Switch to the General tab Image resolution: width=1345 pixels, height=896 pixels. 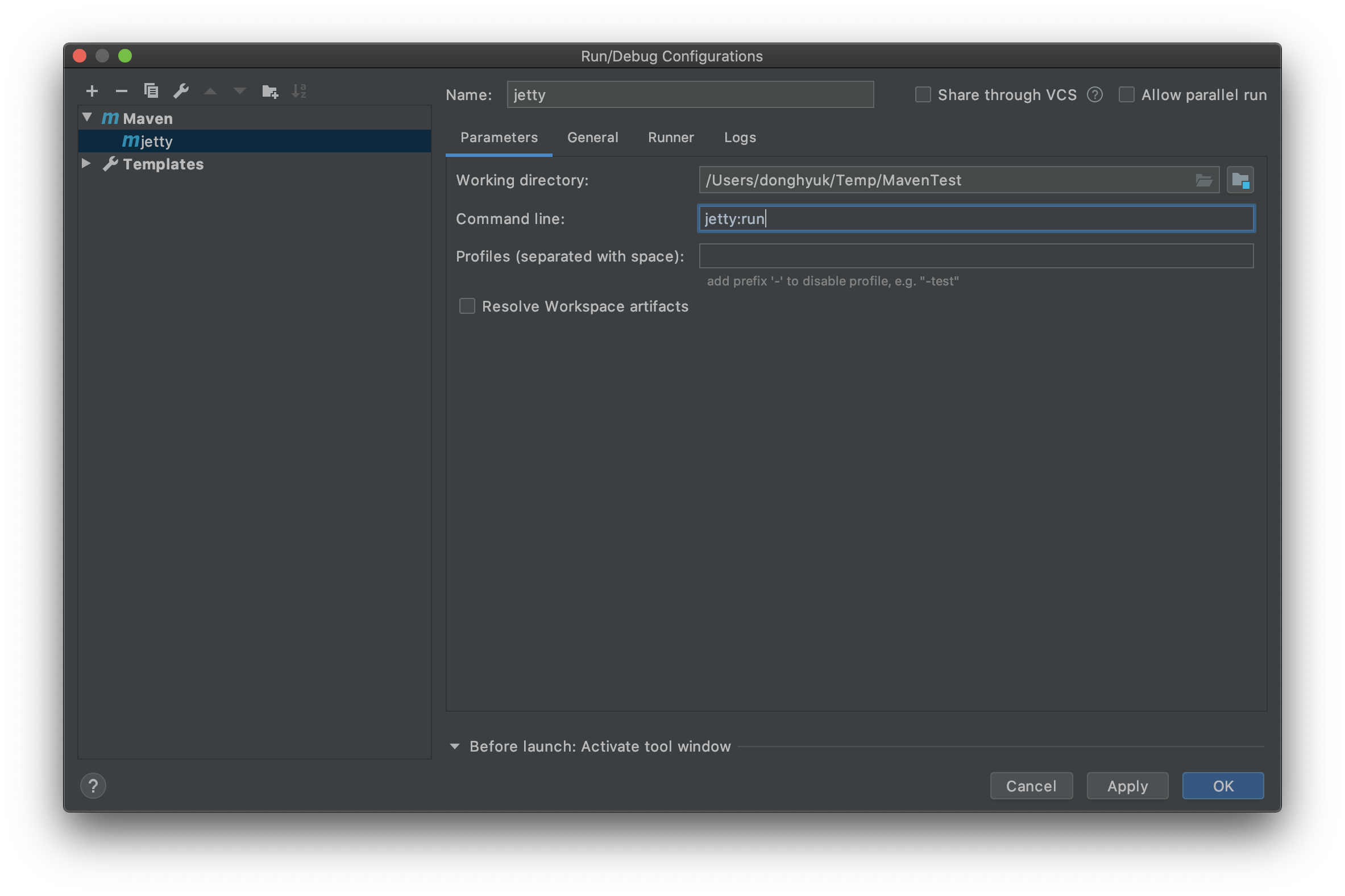pos(592,137)
